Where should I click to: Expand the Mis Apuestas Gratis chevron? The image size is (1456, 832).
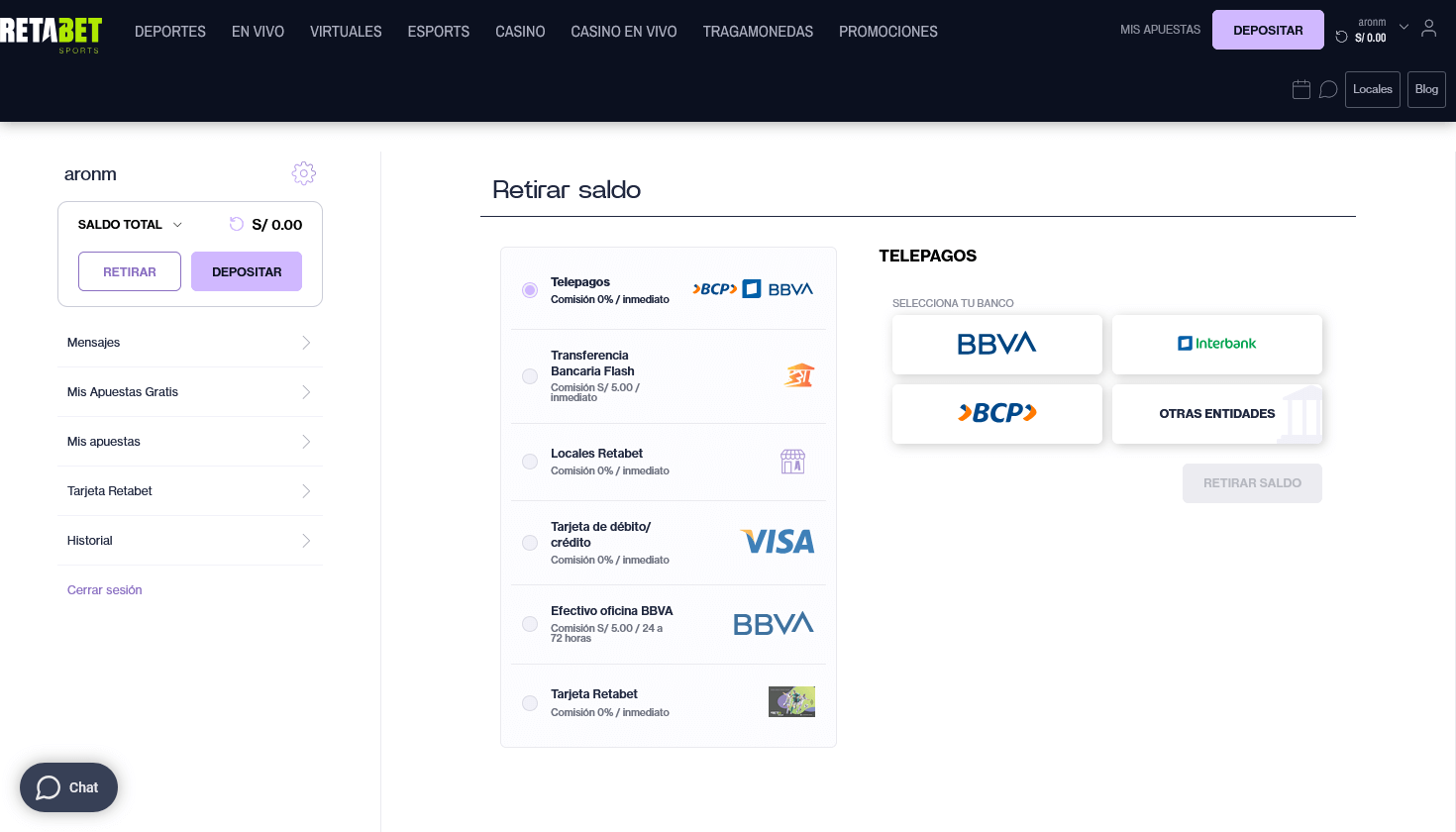306,392
